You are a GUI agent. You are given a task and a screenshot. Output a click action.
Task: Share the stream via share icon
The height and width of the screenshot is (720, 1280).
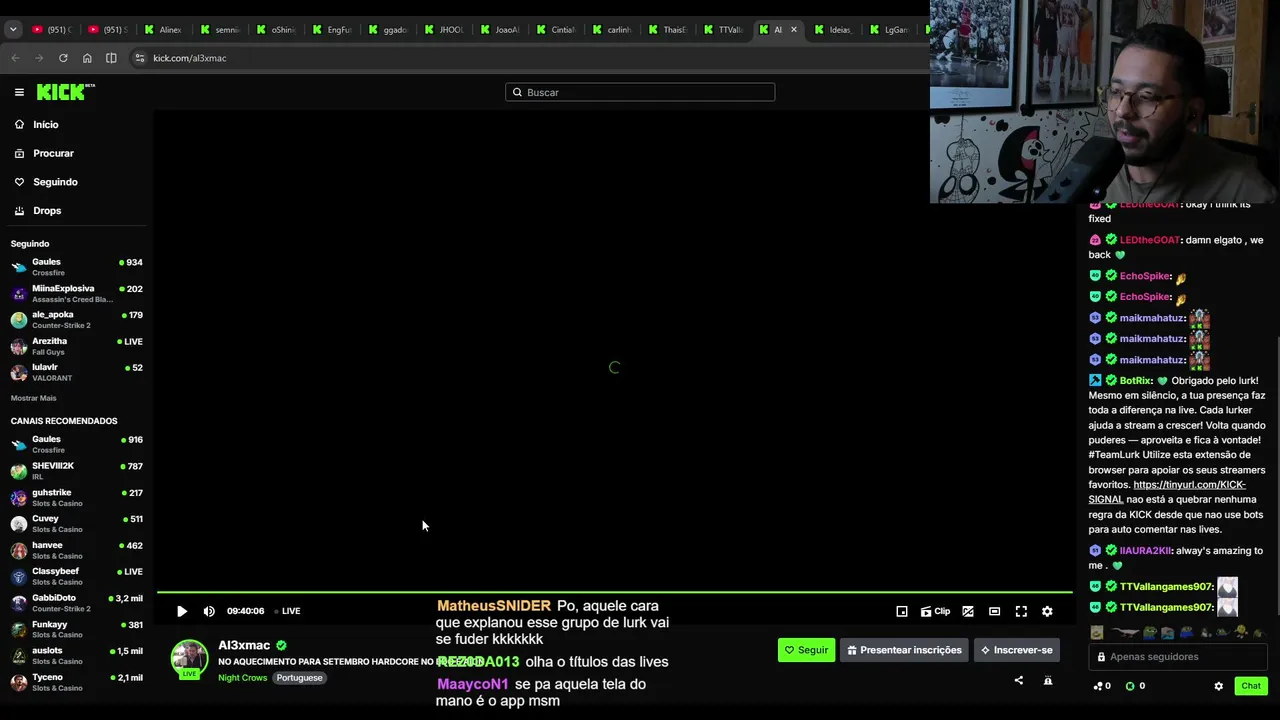(x=1019, y=681)
